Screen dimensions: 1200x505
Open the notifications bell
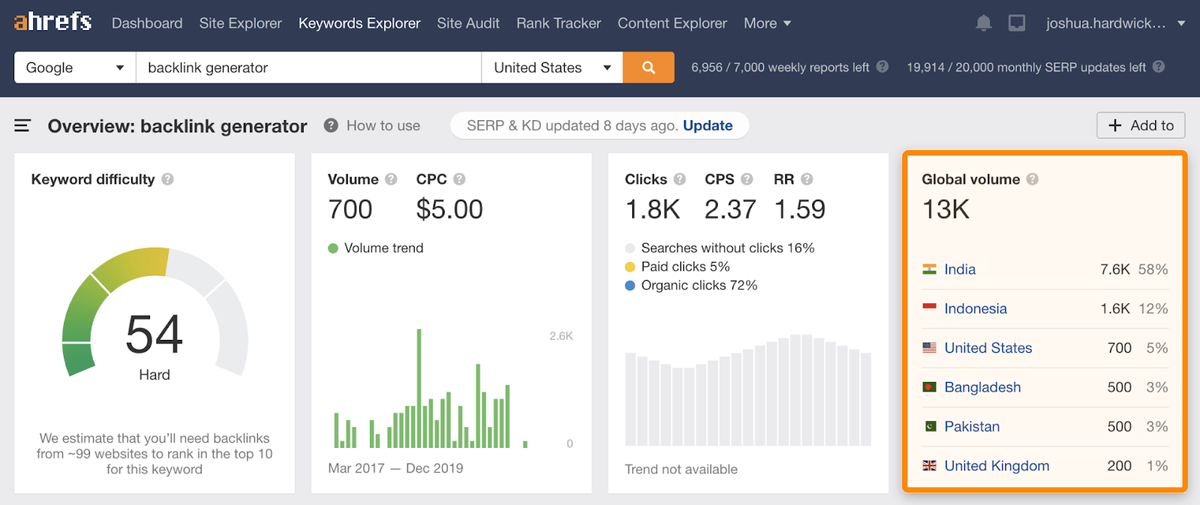(984, 23)
